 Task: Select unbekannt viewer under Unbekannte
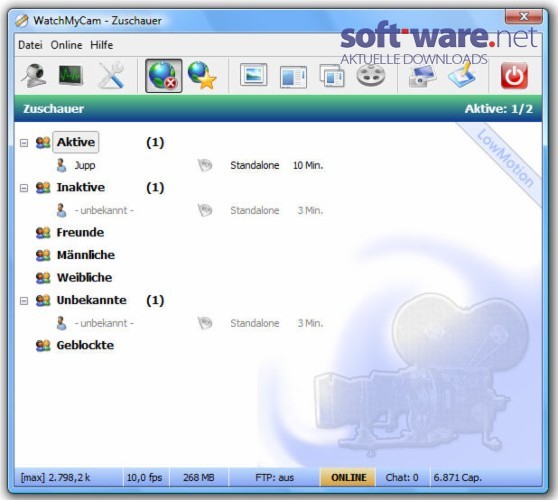104,323
